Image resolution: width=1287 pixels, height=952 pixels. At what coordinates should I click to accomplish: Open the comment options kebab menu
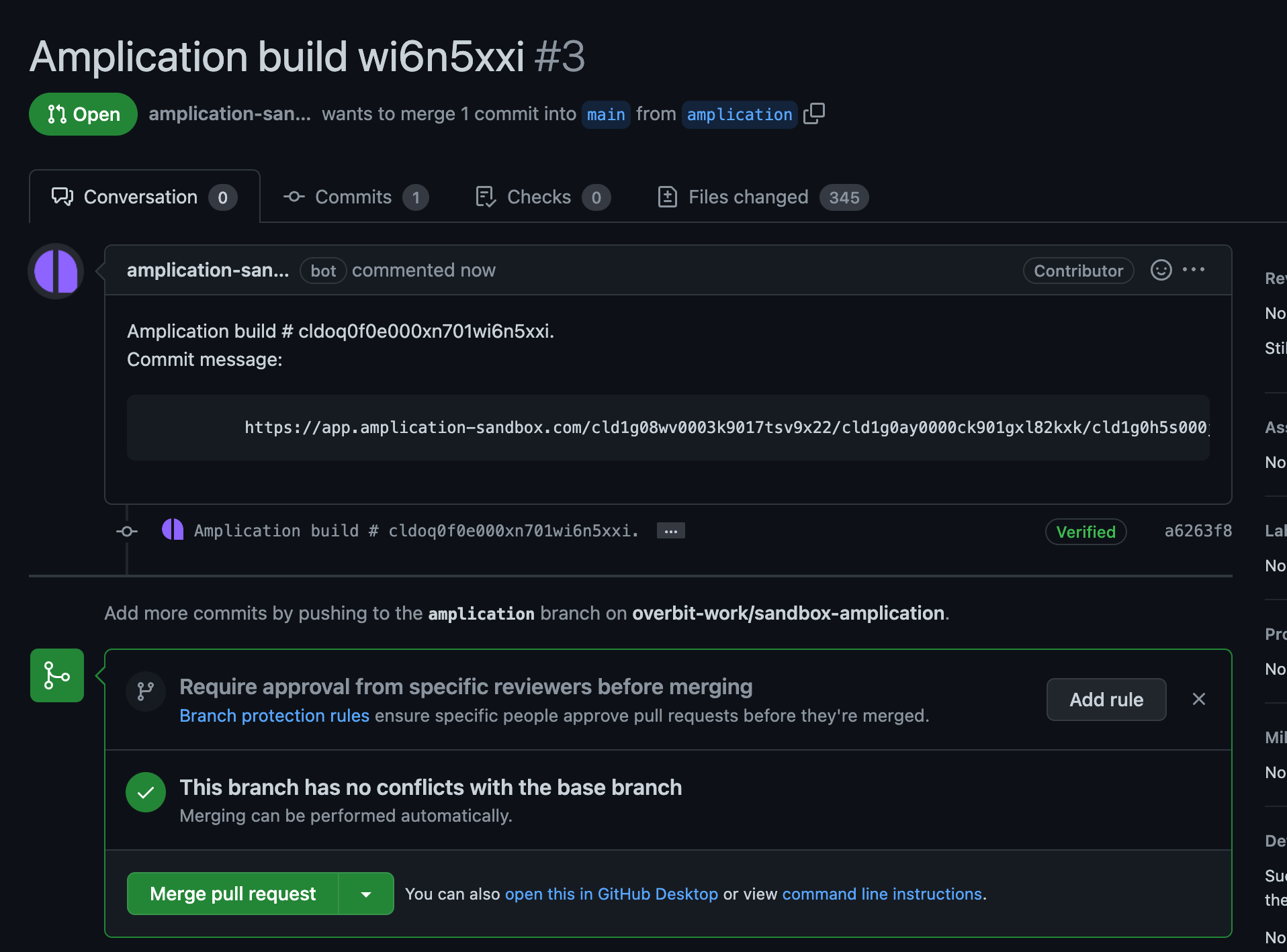[x=1194, y=270]
